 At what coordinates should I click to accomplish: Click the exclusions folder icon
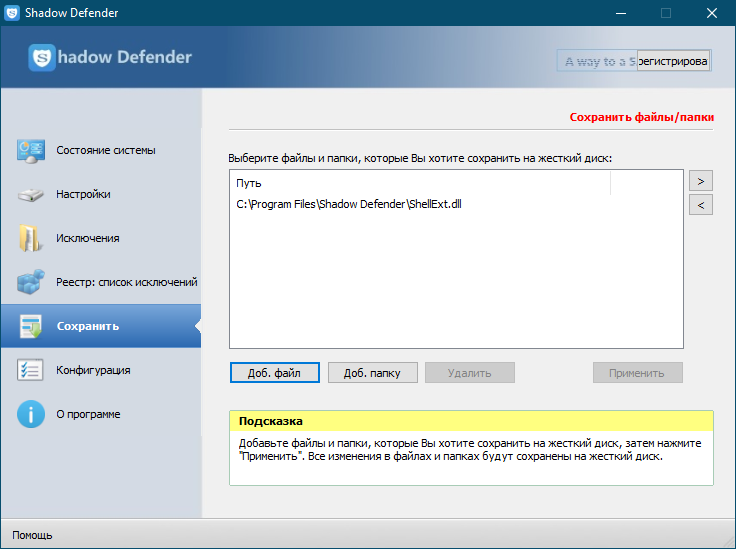pos(30,238)
